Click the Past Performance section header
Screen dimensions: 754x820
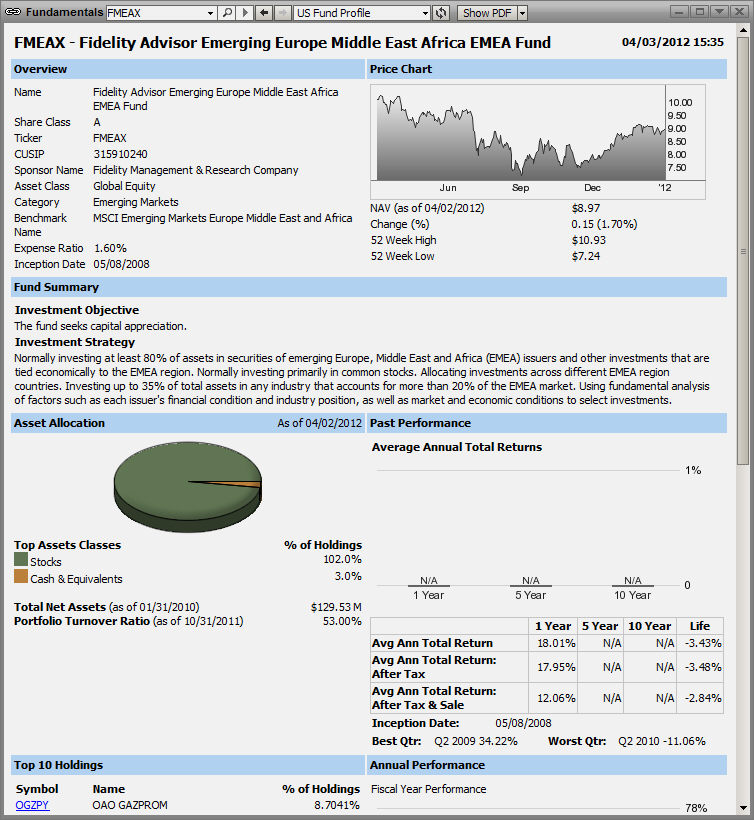pyautogui.click(x=547, y=423)
